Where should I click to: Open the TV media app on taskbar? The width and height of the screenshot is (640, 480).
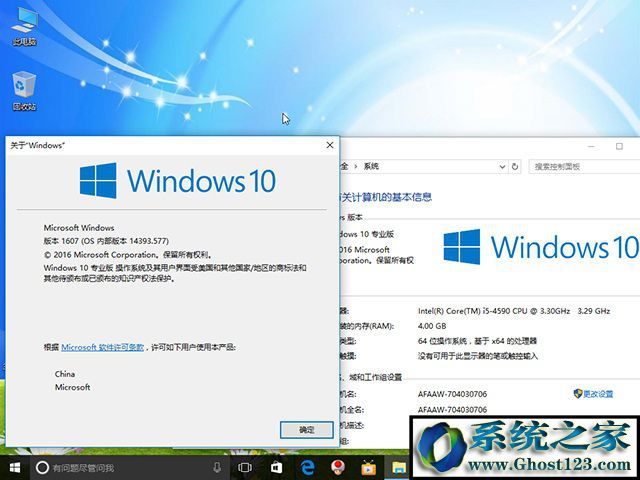click(x=369, y=468)
